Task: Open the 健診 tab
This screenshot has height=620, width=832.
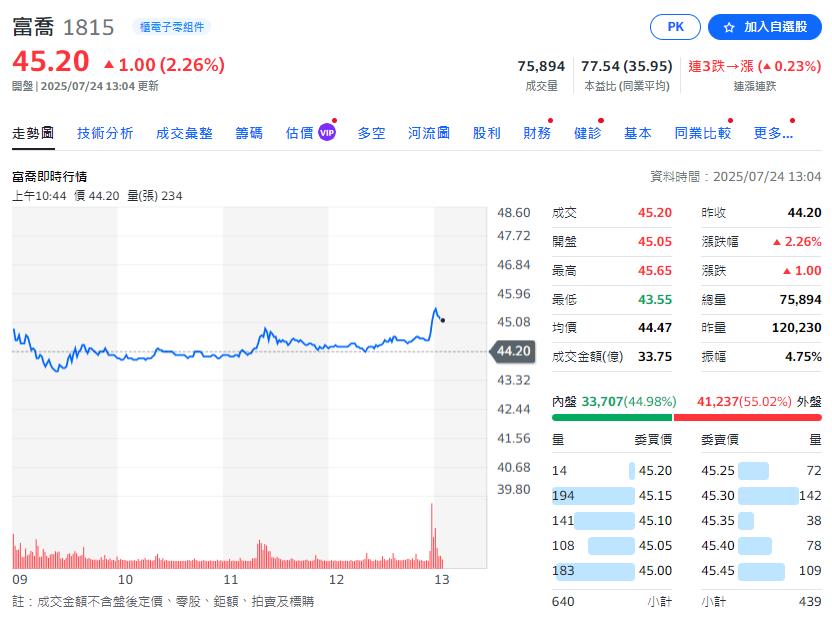Action: (587, 133)
